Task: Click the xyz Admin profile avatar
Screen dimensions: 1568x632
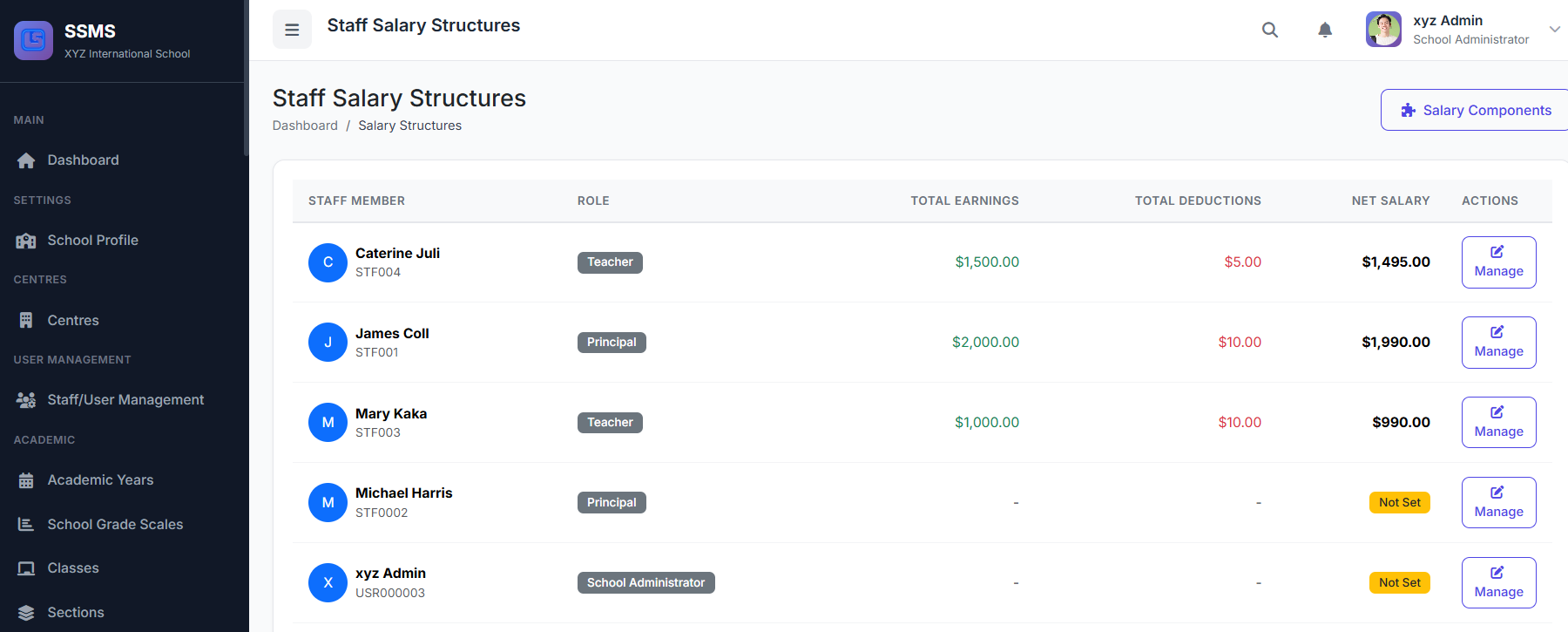Action: click(1383, 30)
